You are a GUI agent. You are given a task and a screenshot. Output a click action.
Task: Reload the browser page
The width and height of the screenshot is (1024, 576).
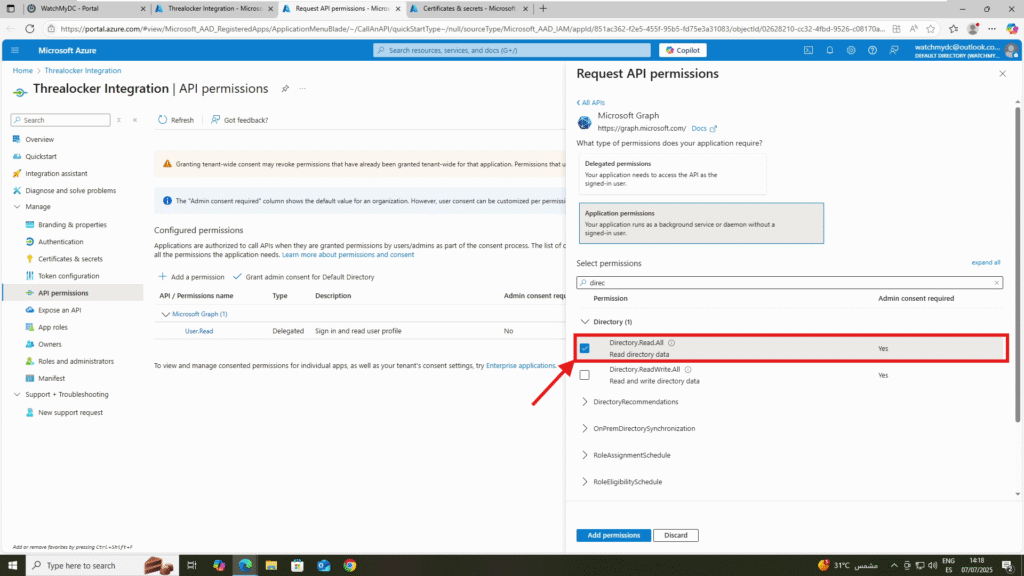[x=30, y=29]
